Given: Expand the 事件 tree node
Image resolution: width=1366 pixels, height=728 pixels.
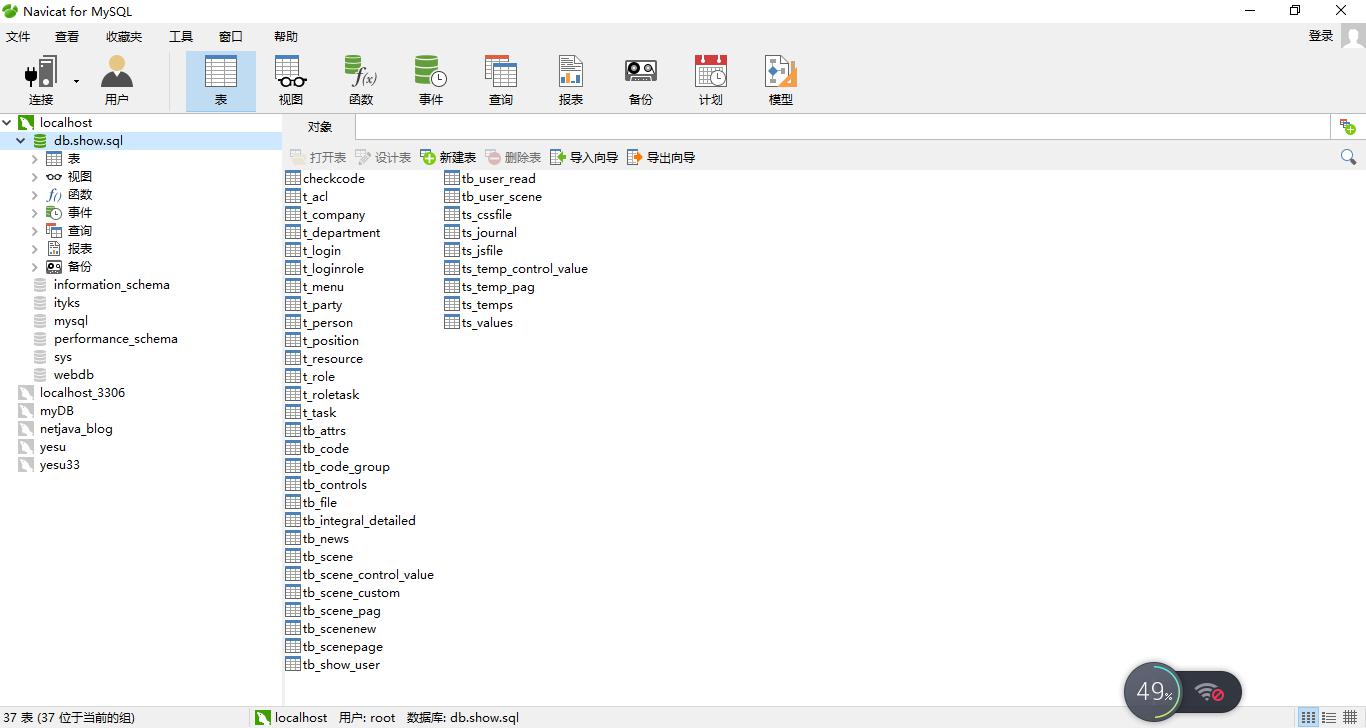Looking at the screenshot, I should (x=35, y=213).
